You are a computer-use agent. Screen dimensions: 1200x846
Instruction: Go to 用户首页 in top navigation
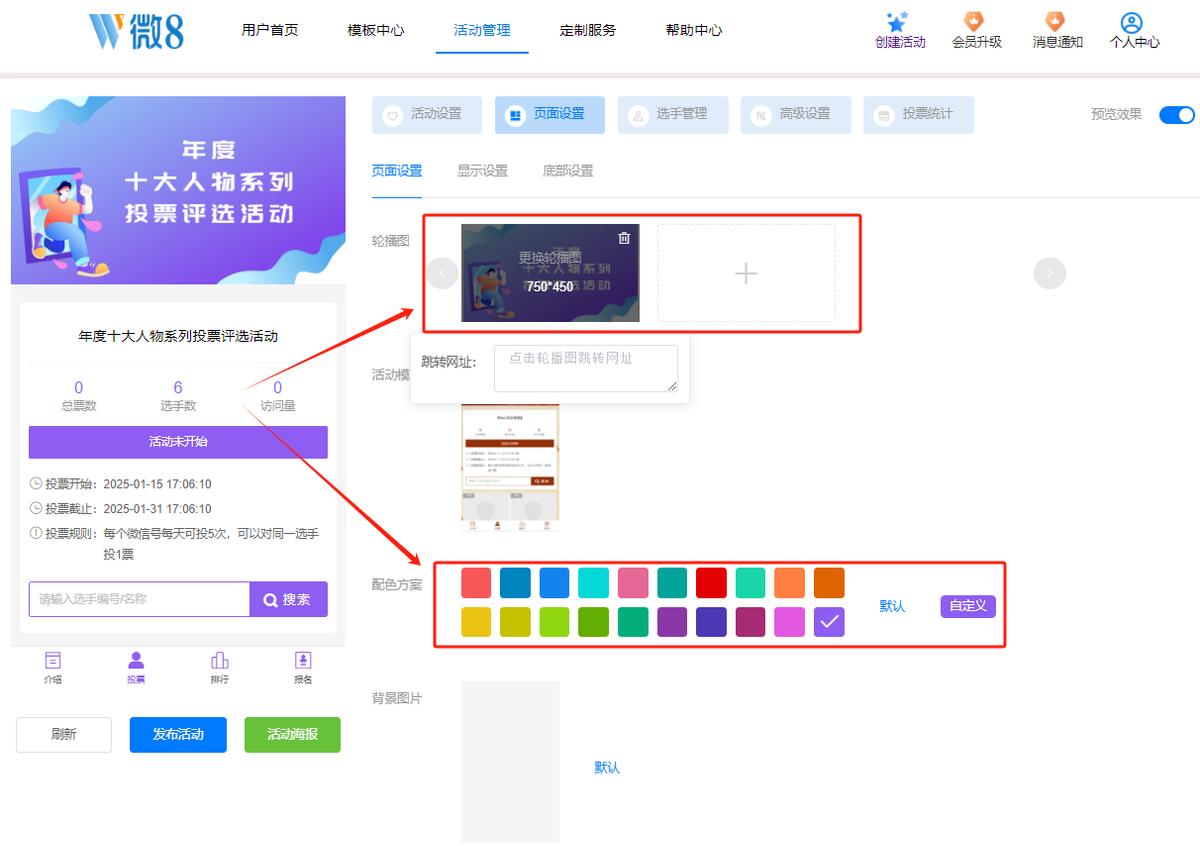coord(270,30)
